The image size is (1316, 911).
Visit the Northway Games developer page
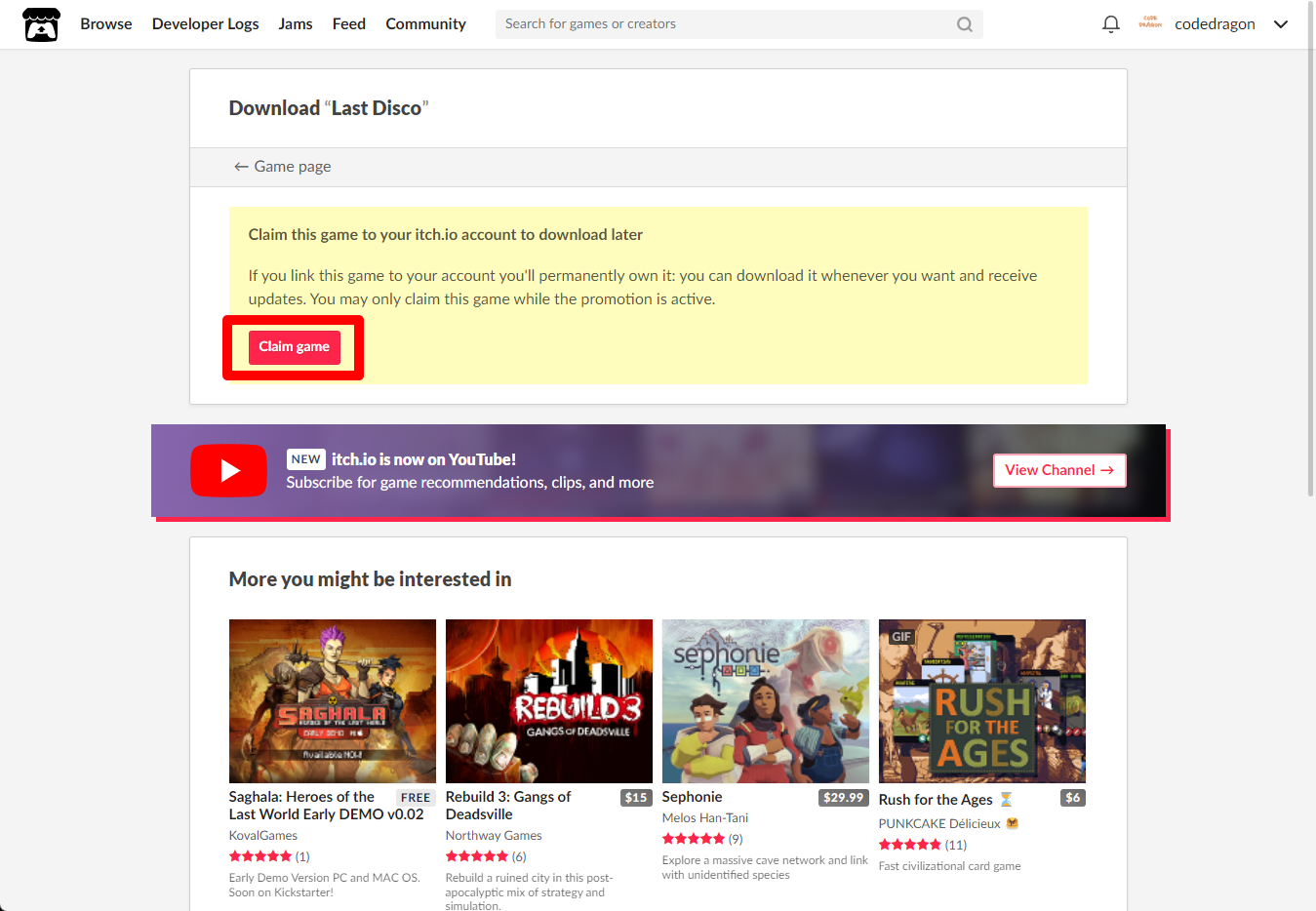(x=494, y=836)
